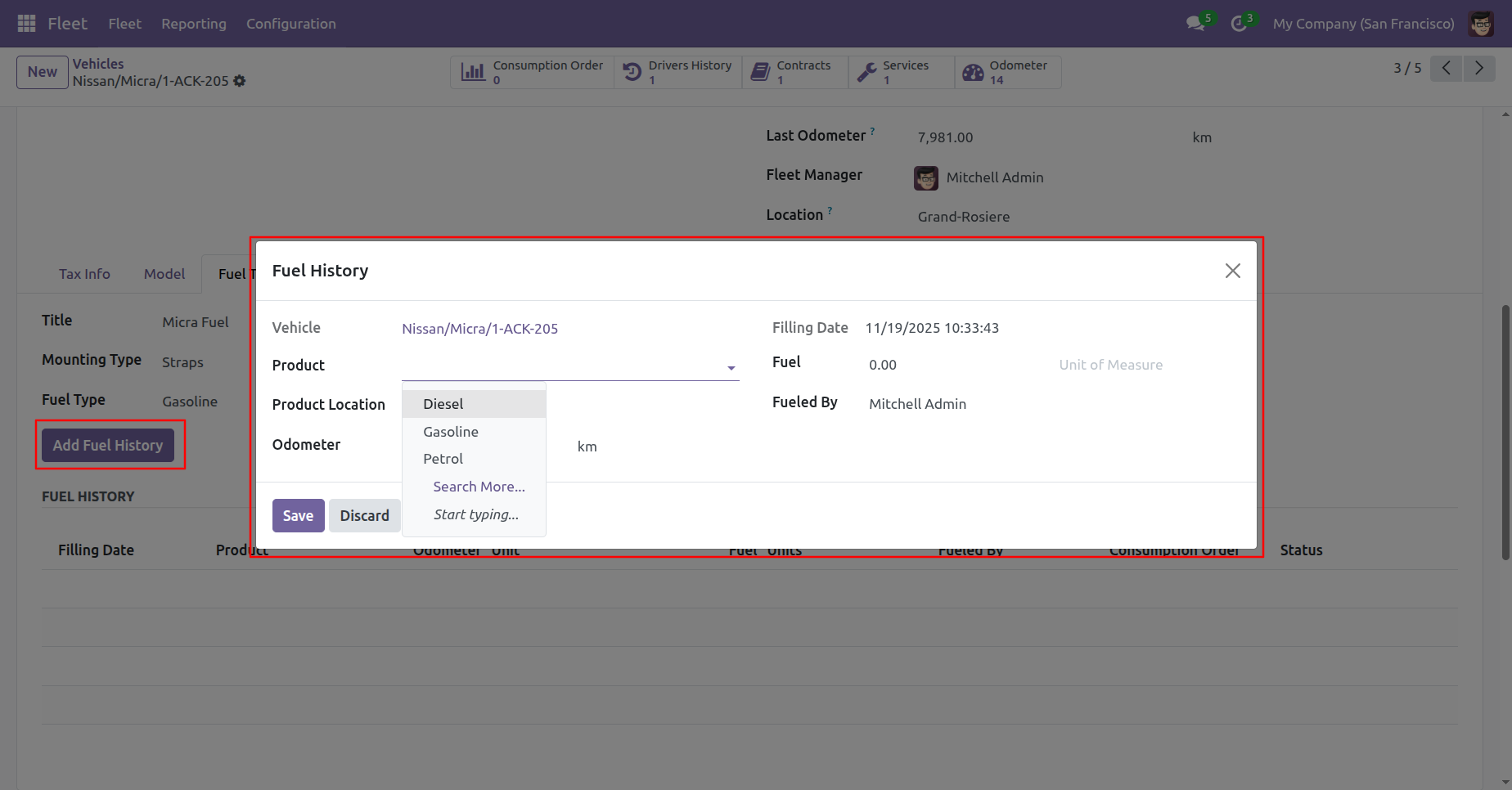Expand the Product dropdown arrow
Screen dimensions: 1512x790
[731, 368]
